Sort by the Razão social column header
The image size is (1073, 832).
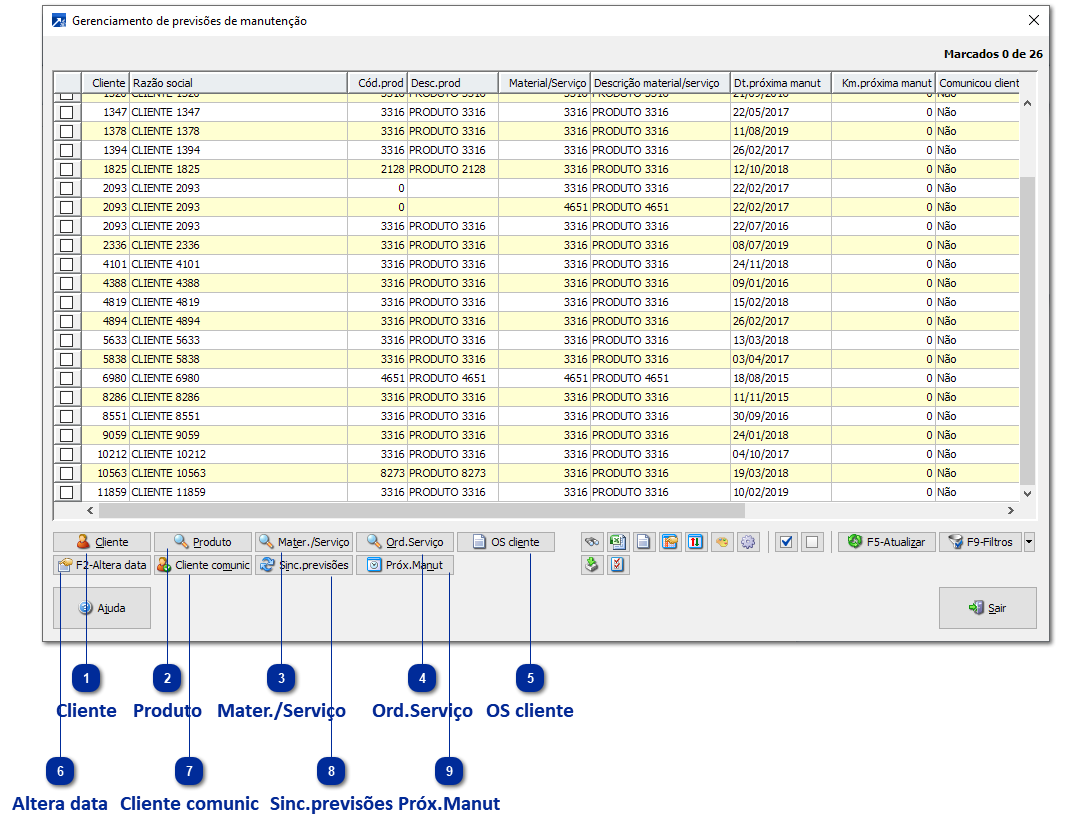click(238, 83)
